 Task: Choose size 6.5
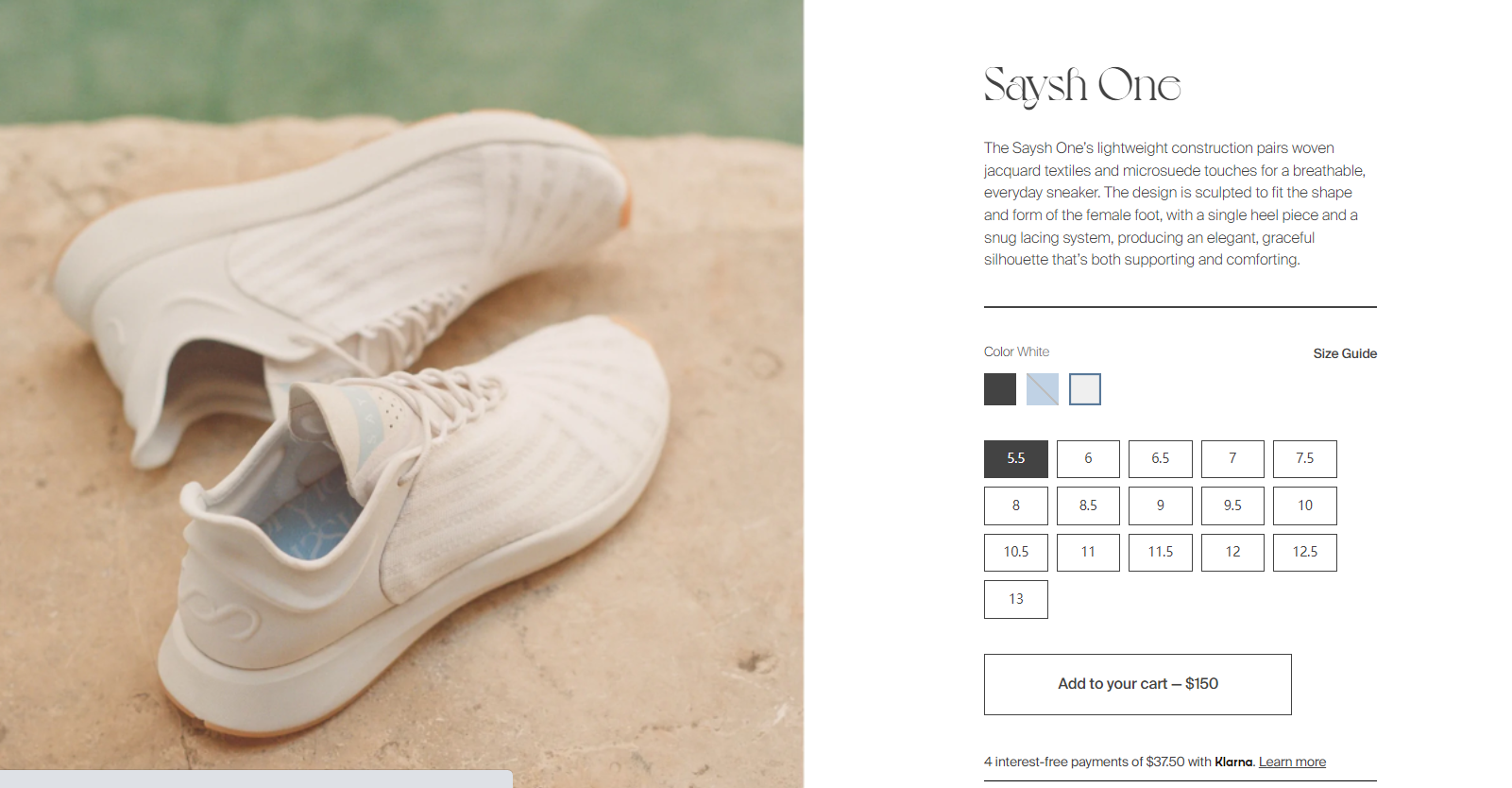click(1161, 458)
